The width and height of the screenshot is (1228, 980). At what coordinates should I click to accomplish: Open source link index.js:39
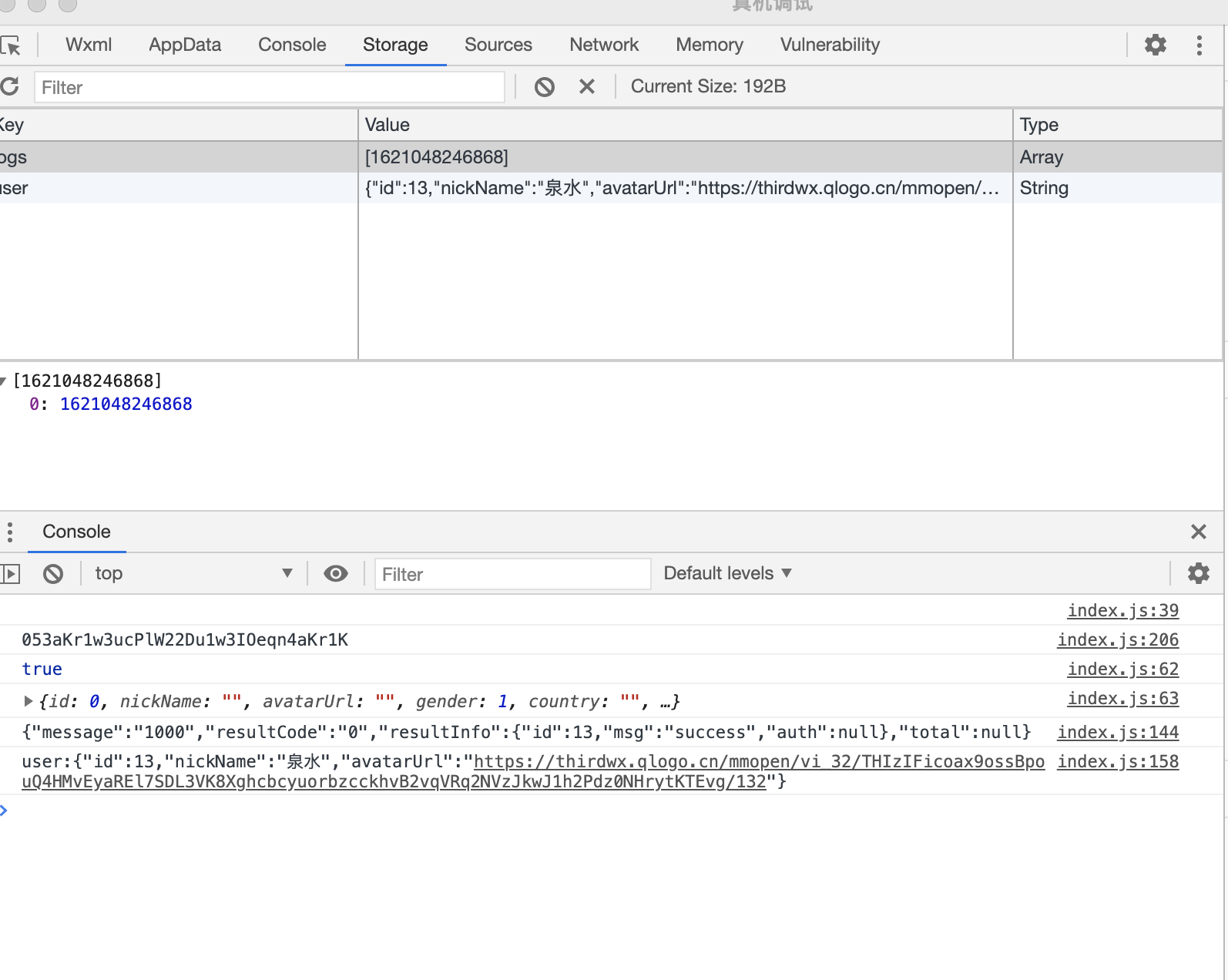(x=1122, y=610)
